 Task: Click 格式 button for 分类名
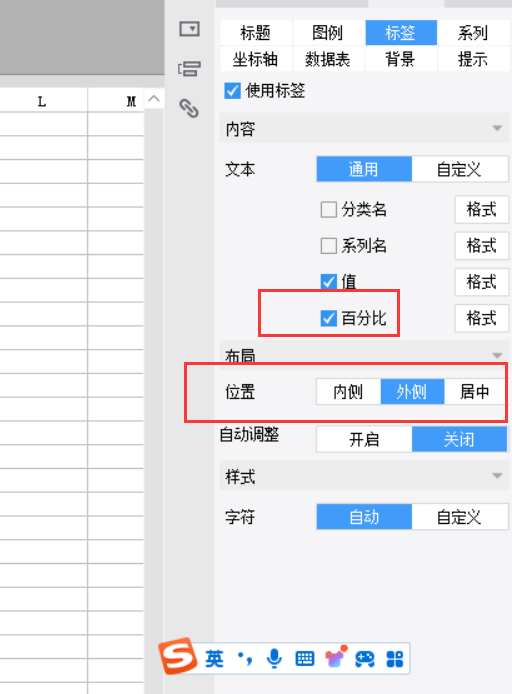pos(481,209)
